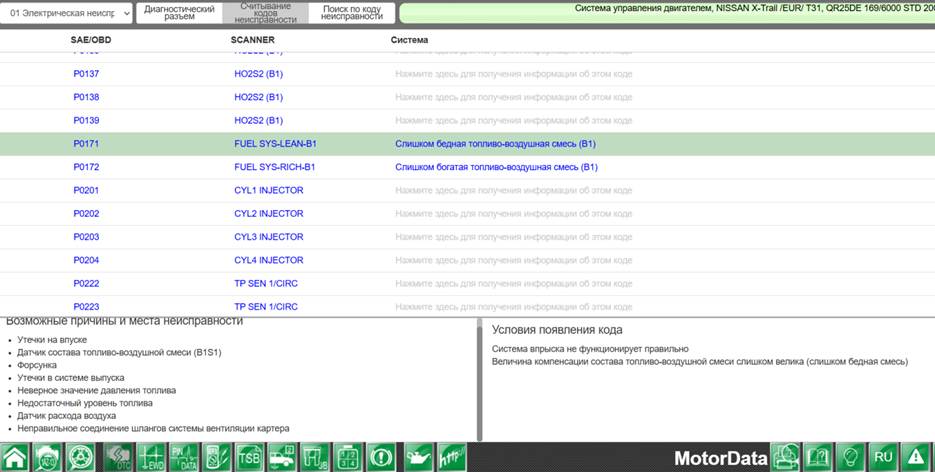Viewport: 935px width, 472px height.
Task: Click 'Утечки на впуске' cause item
Action: [x=52, y=340]
